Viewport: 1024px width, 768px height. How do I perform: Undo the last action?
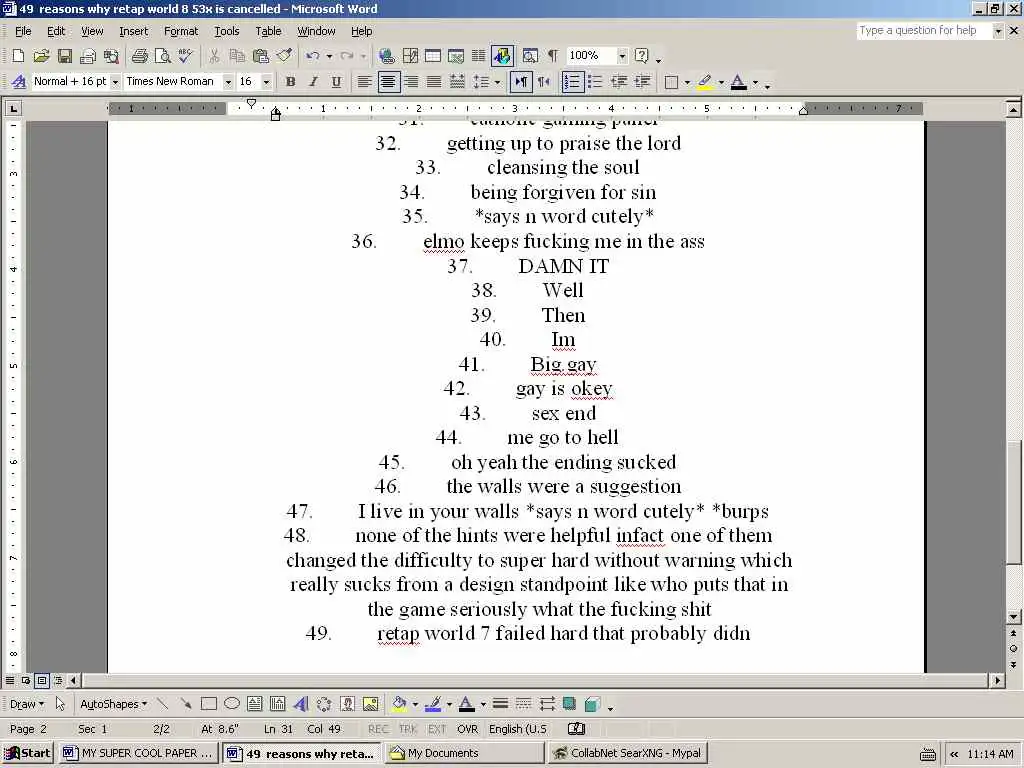(x=313, y=56)
